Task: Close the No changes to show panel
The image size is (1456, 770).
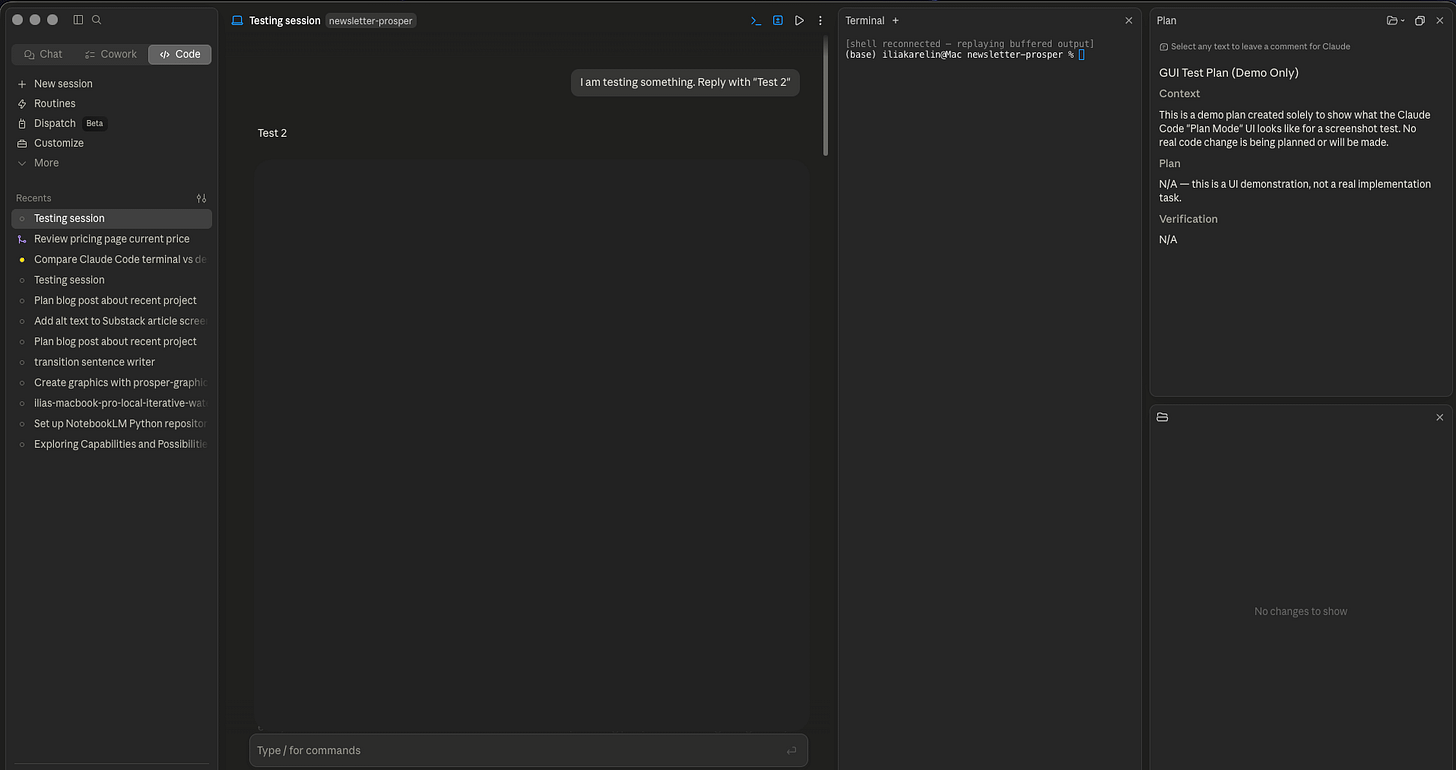Action: coord(1440,417)
